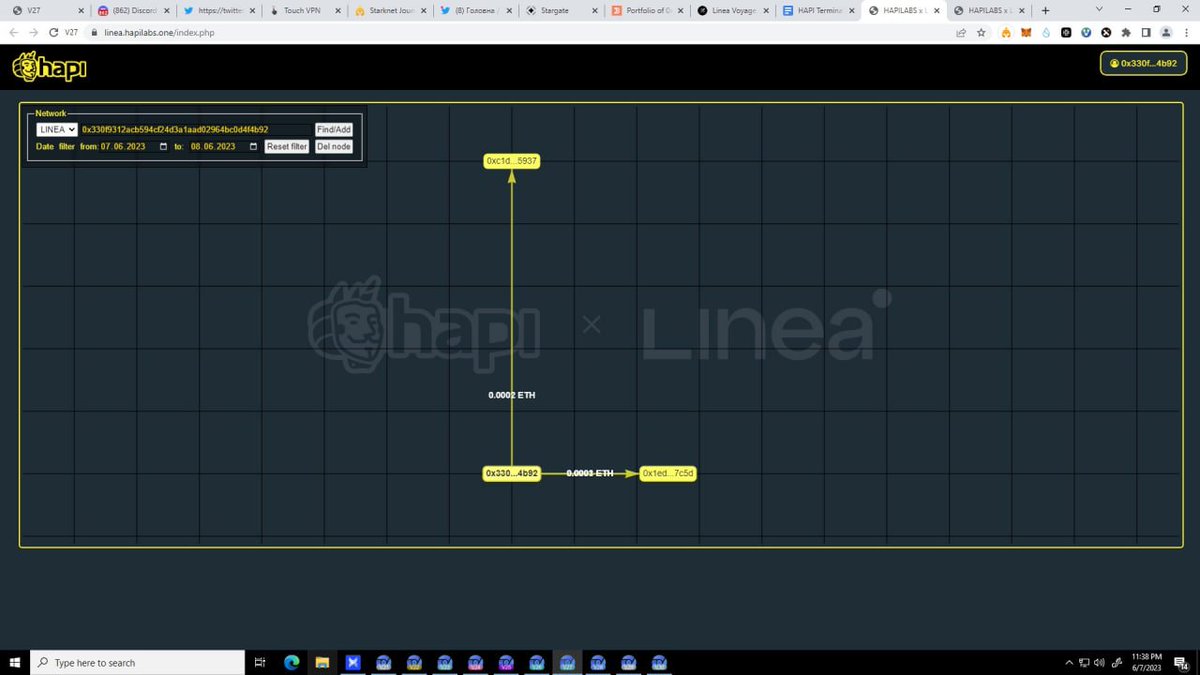This screenshot has height=675, width=1200.
Task: Click the browser Forward arrow
Action: point(35,32)
